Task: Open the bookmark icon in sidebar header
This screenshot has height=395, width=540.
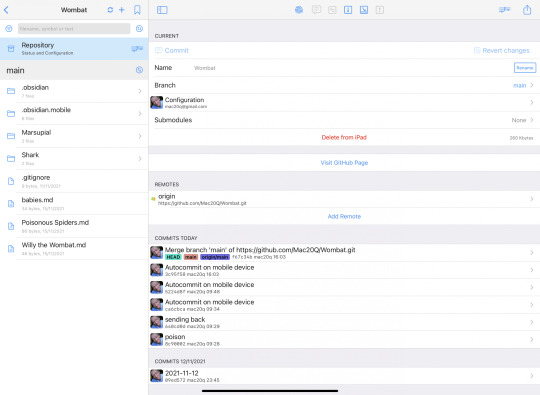Action: click(x=137, y=10)
